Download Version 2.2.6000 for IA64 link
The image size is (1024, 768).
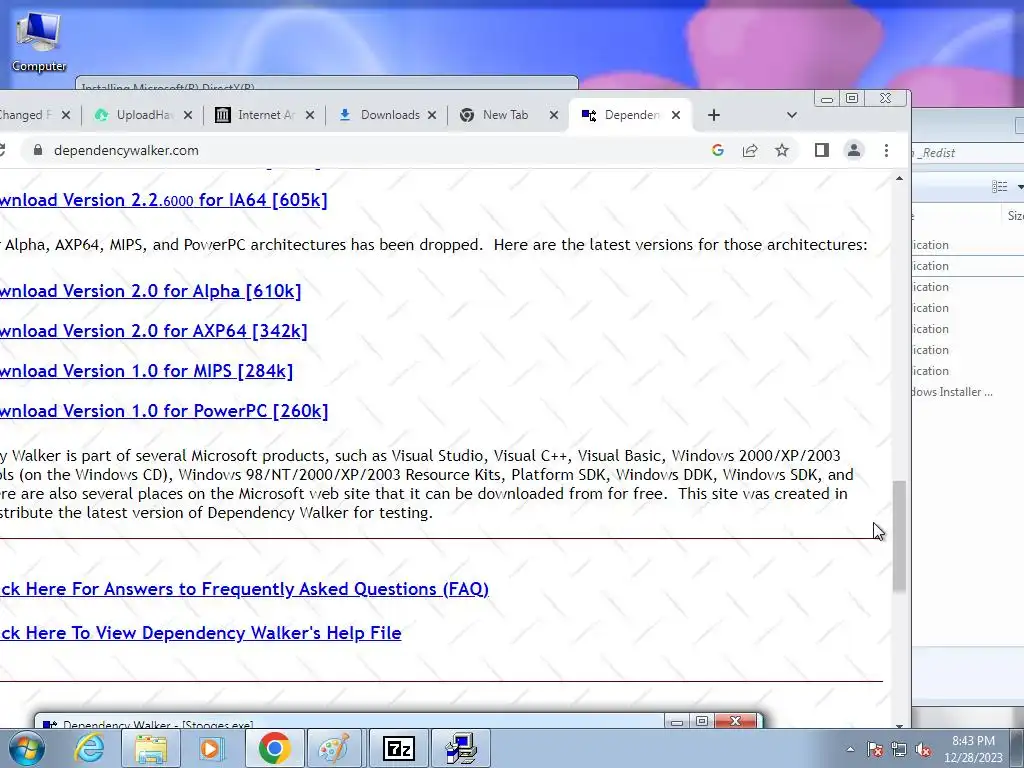(163, 200)
